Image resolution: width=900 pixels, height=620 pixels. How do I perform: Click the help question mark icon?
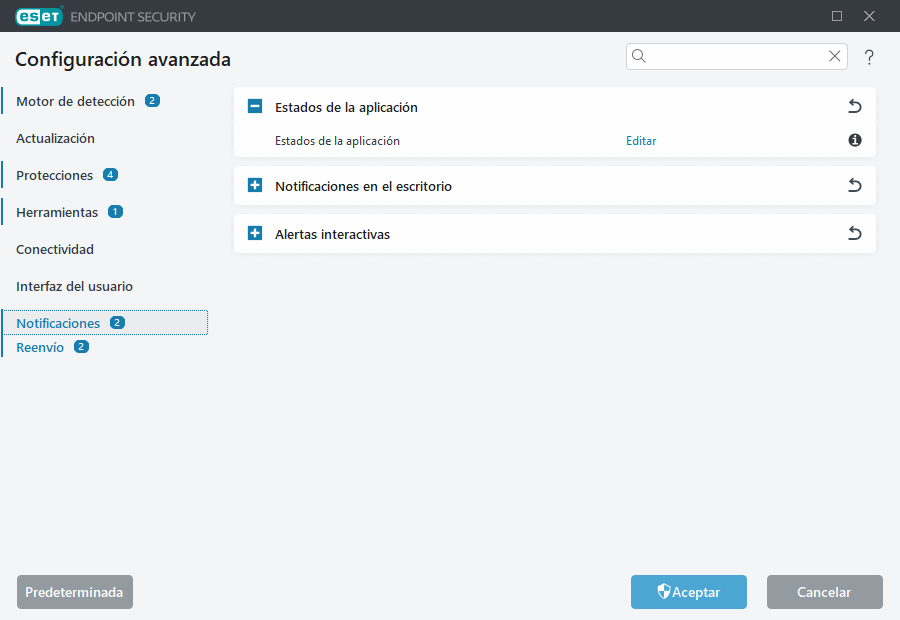click(869, 57)
